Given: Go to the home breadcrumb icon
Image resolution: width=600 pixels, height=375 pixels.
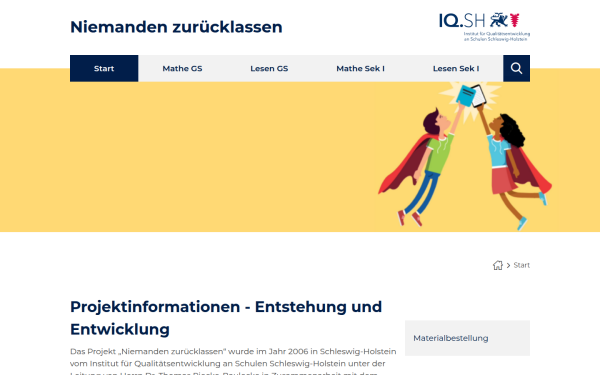Looking at the screenshot, I should coord(497,265).
